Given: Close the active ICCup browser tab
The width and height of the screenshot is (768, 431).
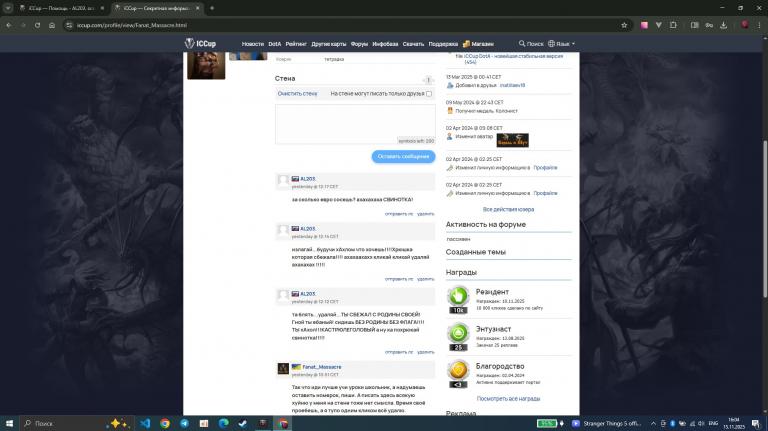Looking at the screenshot, I should [x=197, y=8].
